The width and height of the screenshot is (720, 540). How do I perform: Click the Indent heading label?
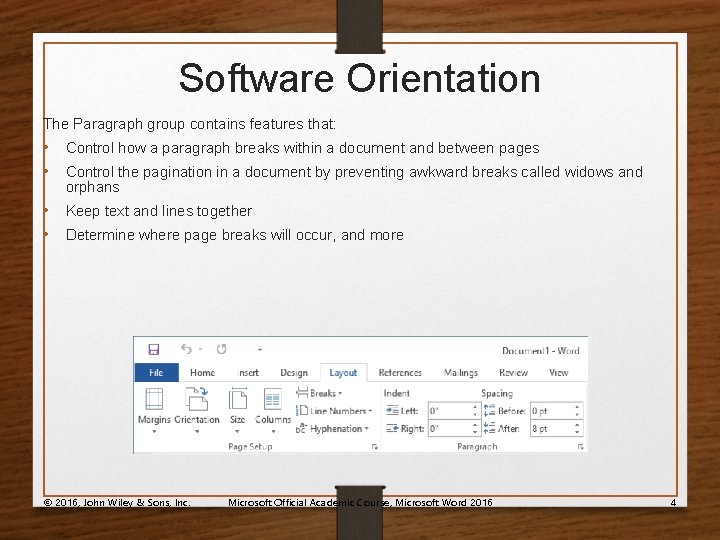tap(396, 393)
